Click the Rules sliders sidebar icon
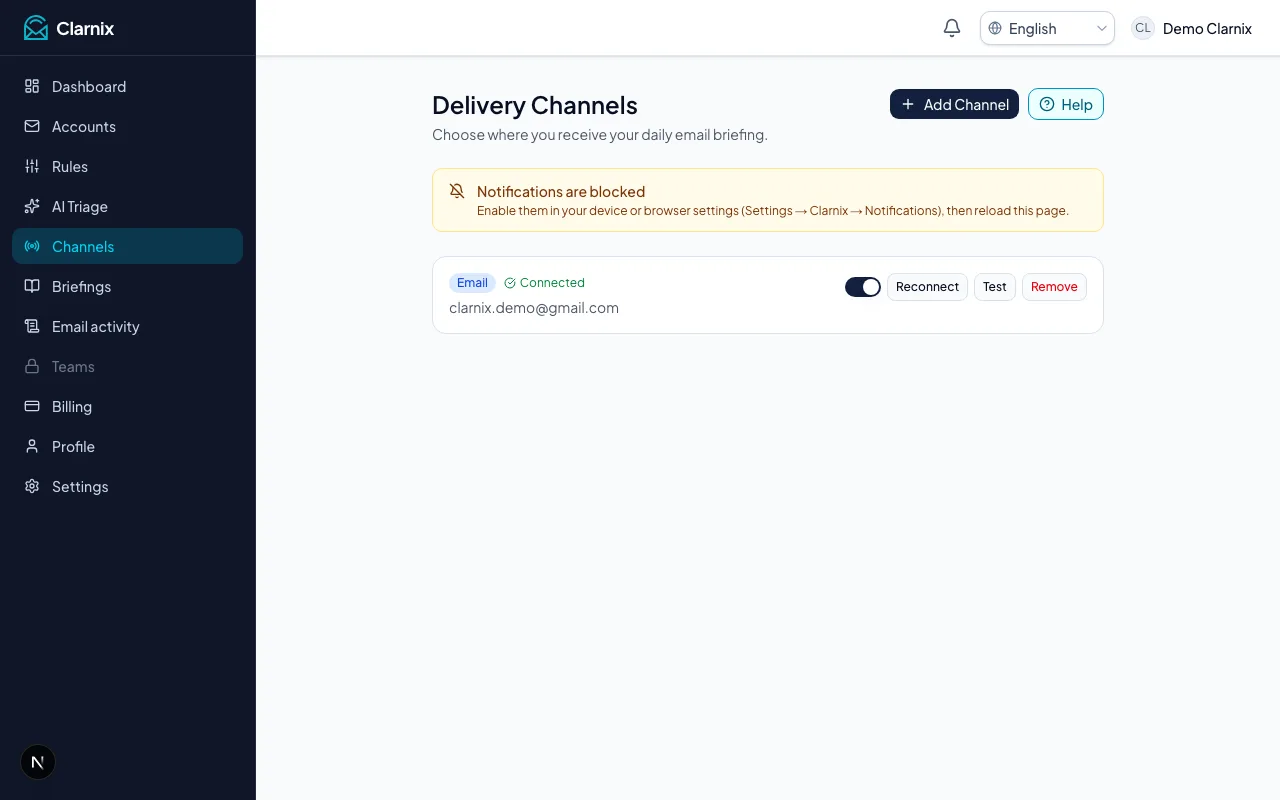Viewport: 1280px width, 800px height. 32,166
